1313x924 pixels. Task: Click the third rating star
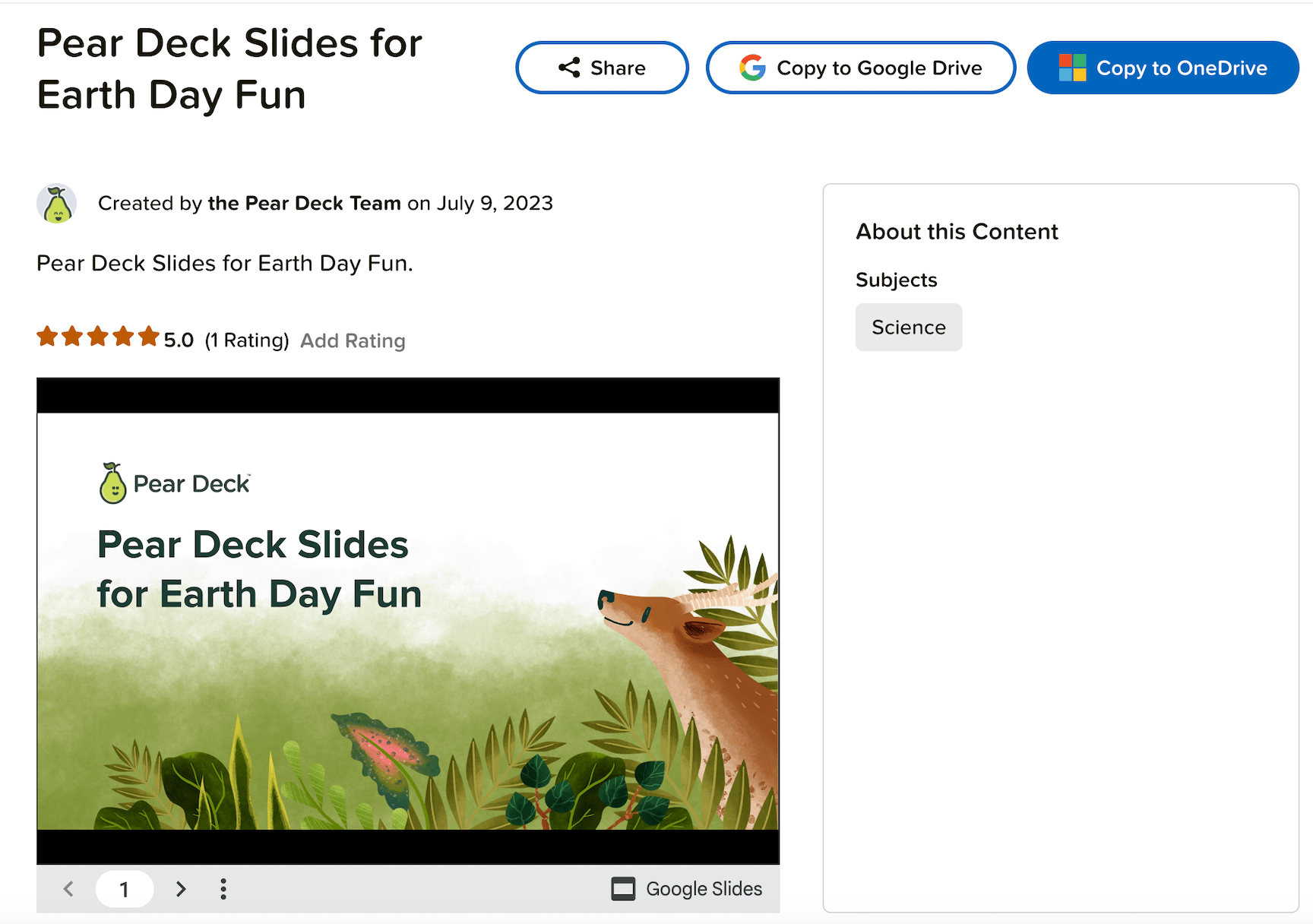coord(98,336)
